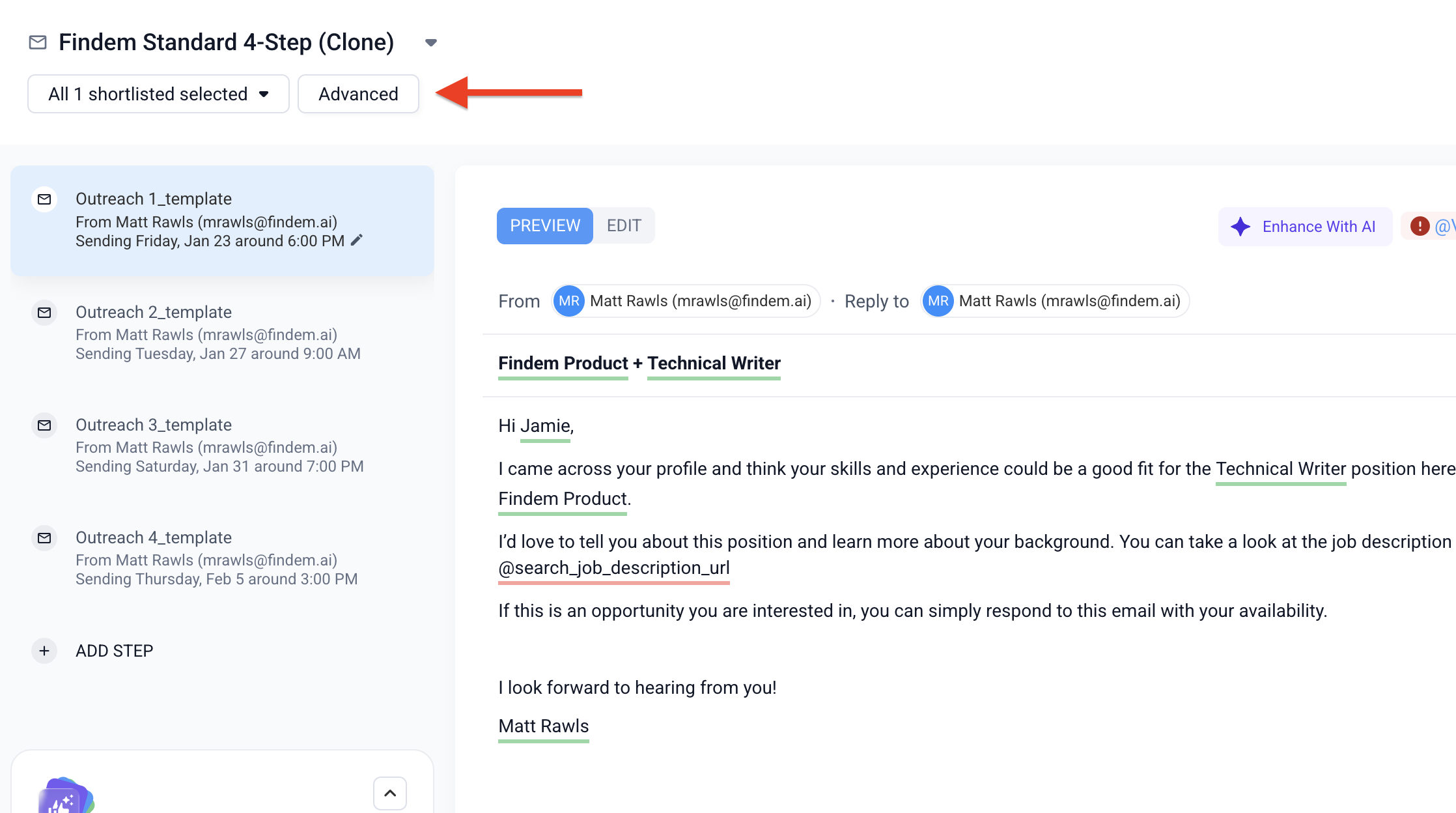This screenshot has width=1456, height=813.
Task: Click the @search_job_description_url placeholder
Action: click(x=614, y=568)
